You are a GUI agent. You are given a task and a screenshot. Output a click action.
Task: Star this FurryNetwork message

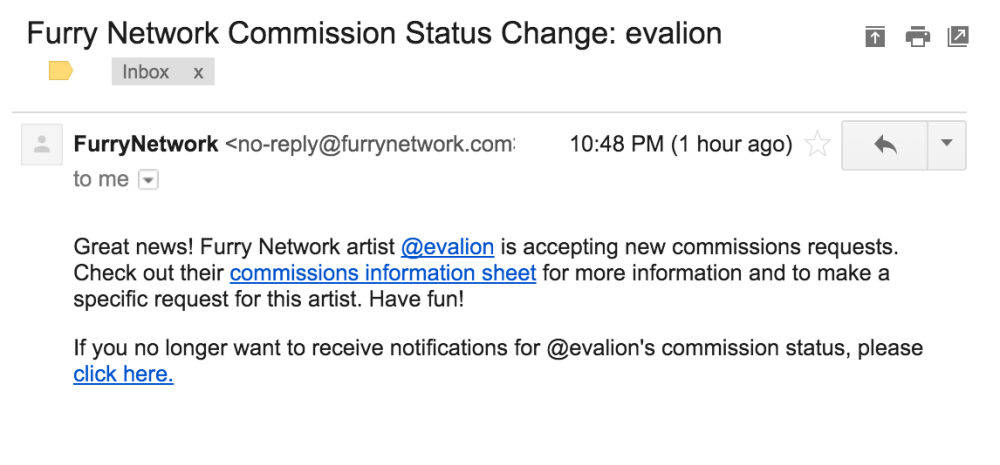(x=818, y=145)
